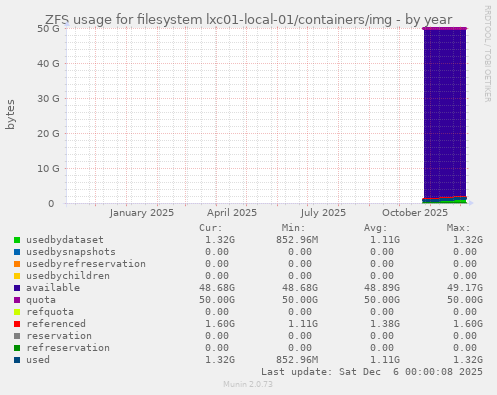The width and height of the screenshot is (497, 395).
Task: Click the referenced legend label
Action: click(56, 324)
